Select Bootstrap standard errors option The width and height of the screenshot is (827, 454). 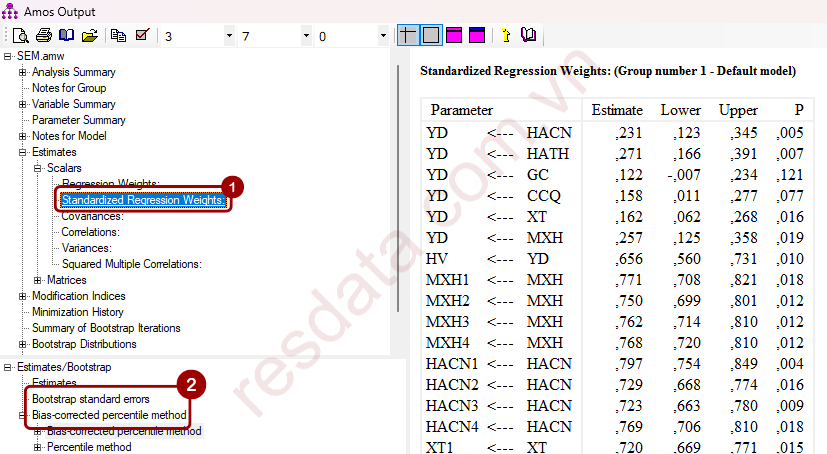(x=90, y=399)
